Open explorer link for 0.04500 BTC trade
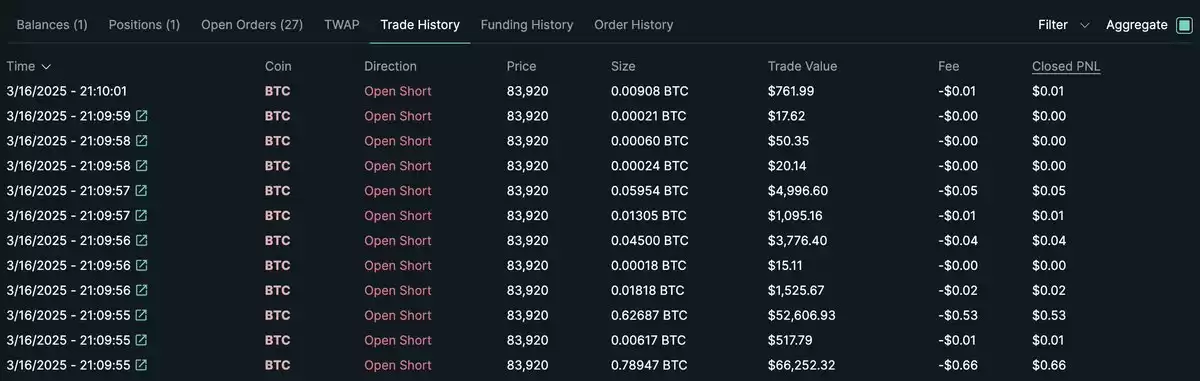Viewport: 1200px width, 381px height. point(142,241)
